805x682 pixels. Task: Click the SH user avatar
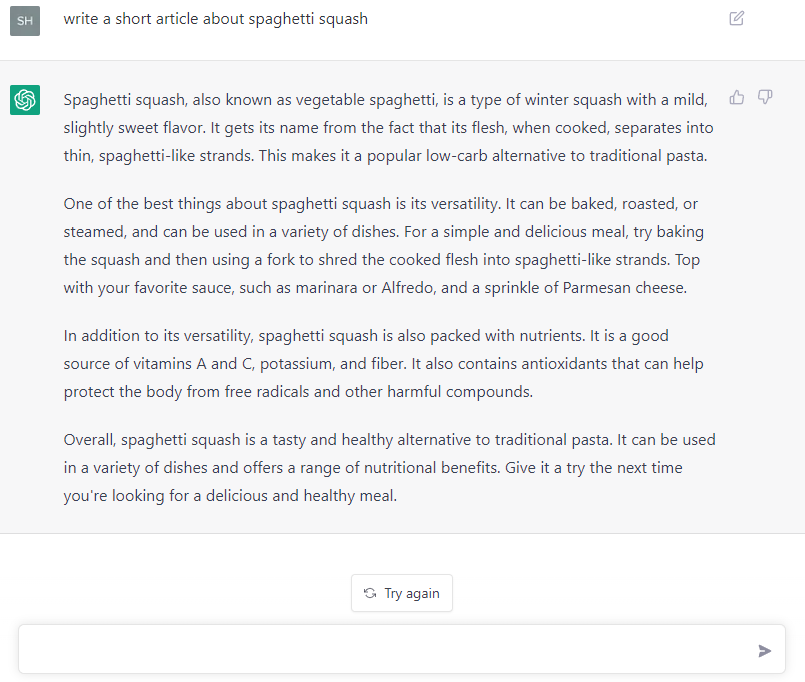[25, 21]
